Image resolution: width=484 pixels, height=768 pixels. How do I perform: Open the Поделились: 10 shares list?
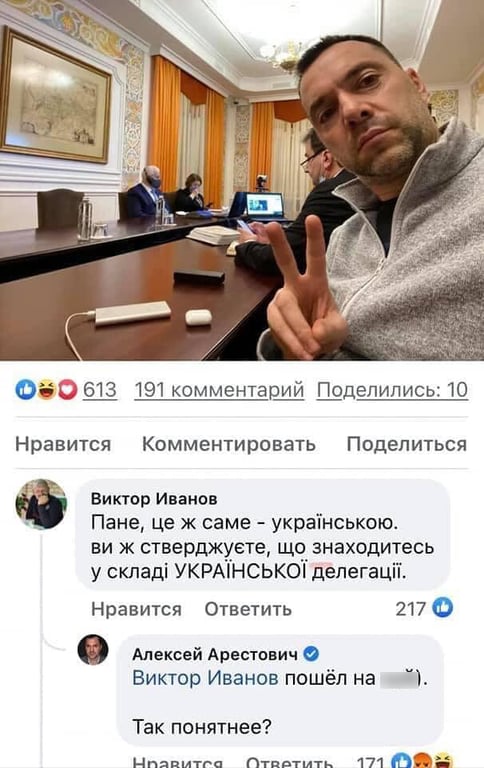(392, 390)
